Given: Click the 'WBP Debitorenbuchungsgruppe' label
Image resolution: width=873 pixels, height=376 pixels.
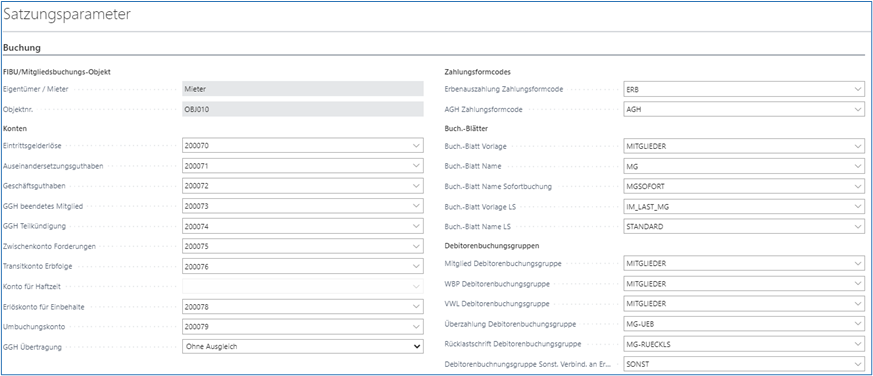Looking at the screenshot, I should 497,284.
